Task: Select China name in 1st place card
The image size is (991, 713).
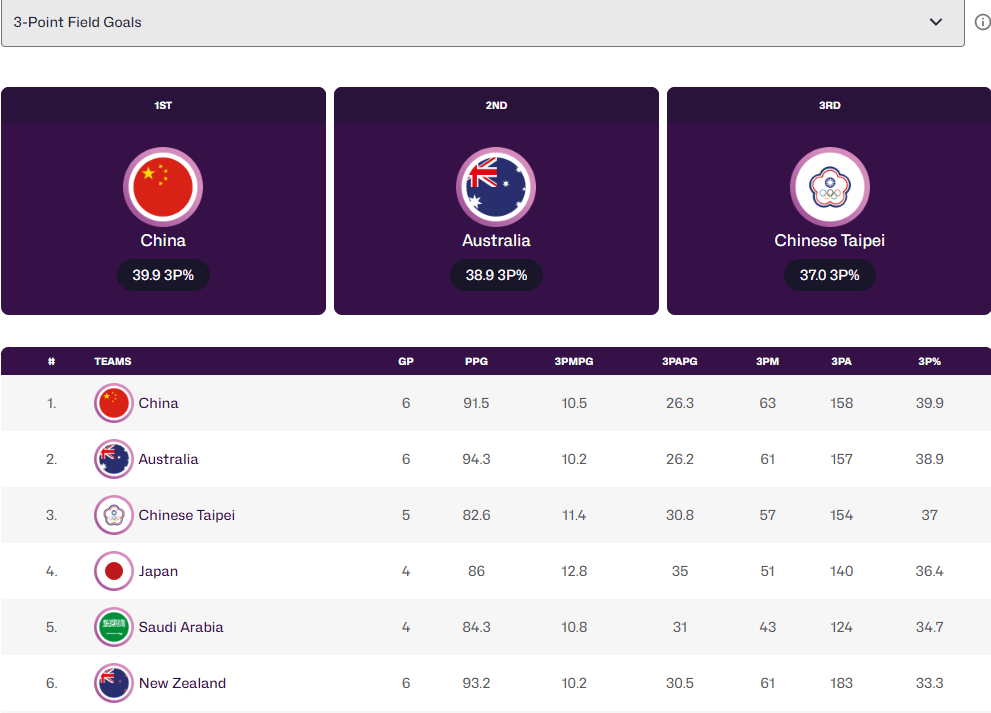Action: point(163,241)
